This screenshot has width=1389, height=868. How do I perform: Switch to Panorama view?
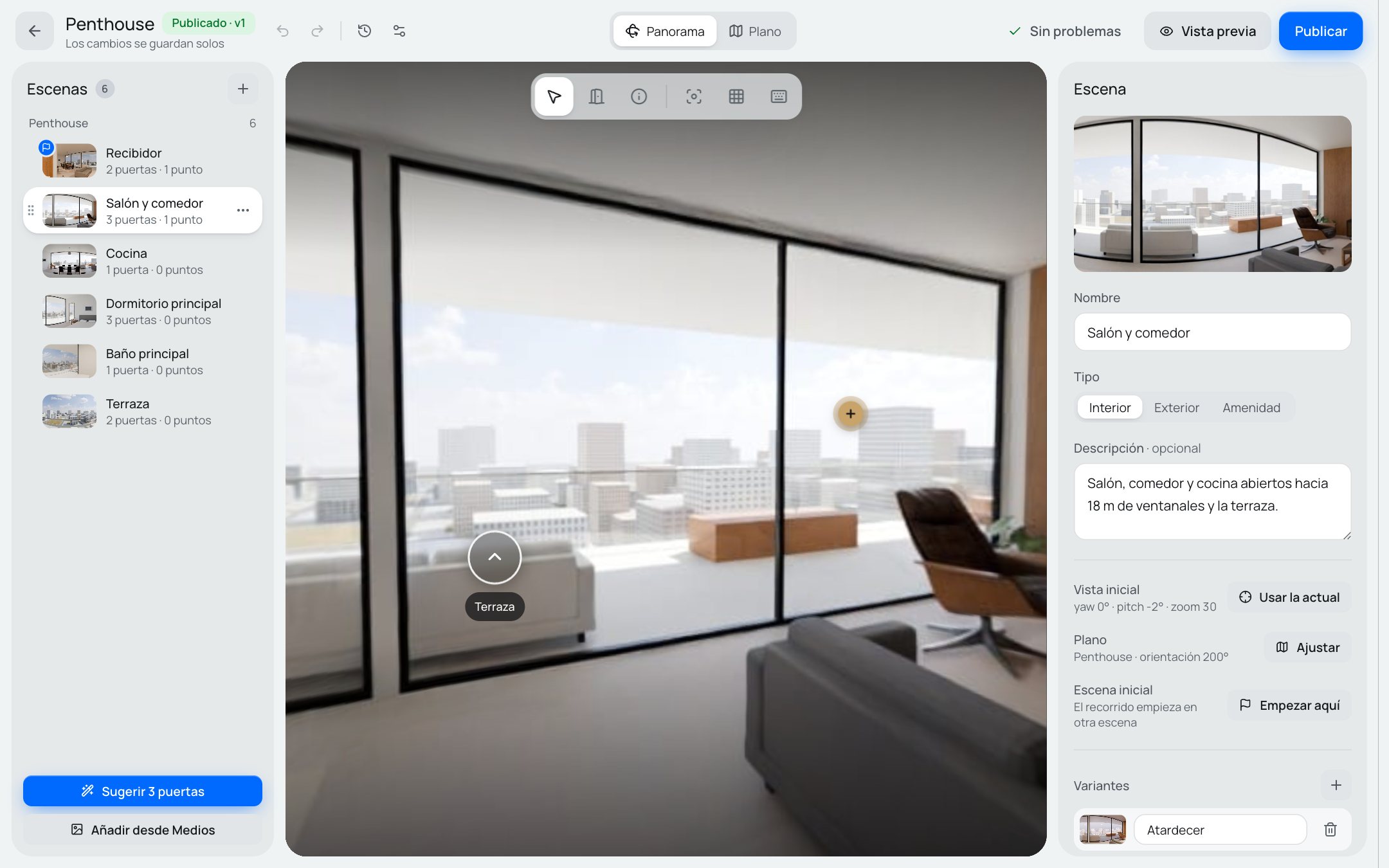point(665,31)
